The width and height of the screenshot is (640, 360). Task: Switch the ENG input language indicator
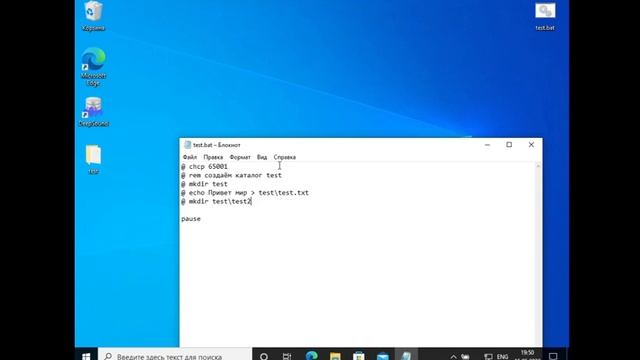pos(502,357)
